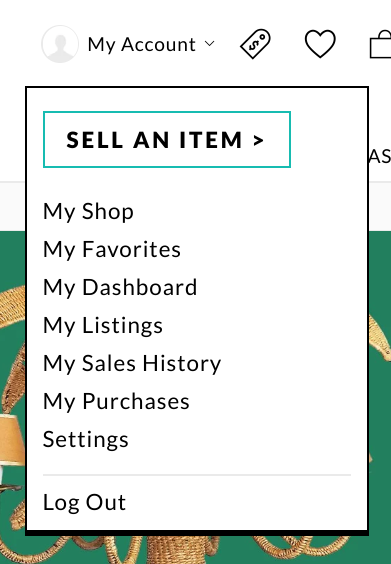The height and width of the screenshot is (564, 391).
Task: Open My Shop from the menu
Action: point(88,211)
